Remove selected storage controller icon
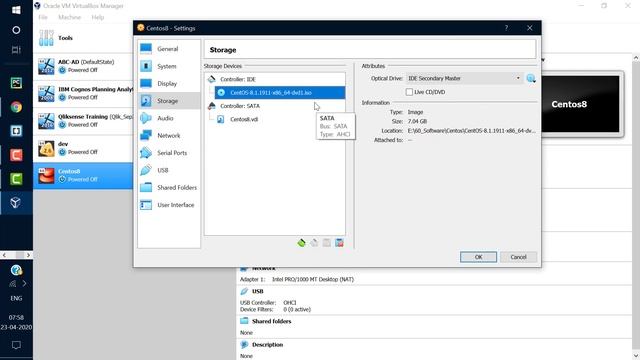 [x=314, y=243]
